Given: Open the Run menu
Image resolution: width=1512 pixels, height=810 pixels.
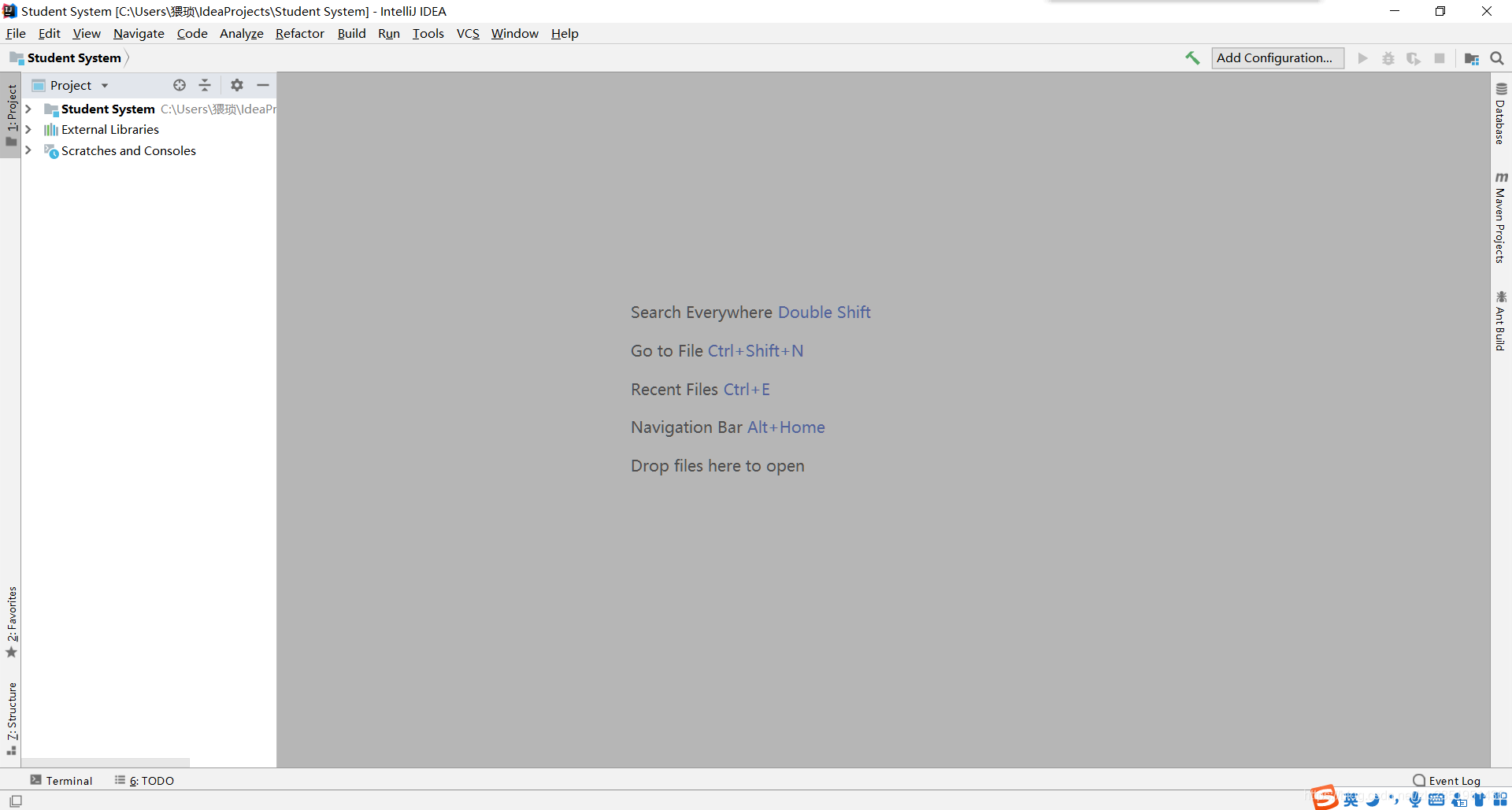Looking at the screenshot, I should click(x=389, y=33).
